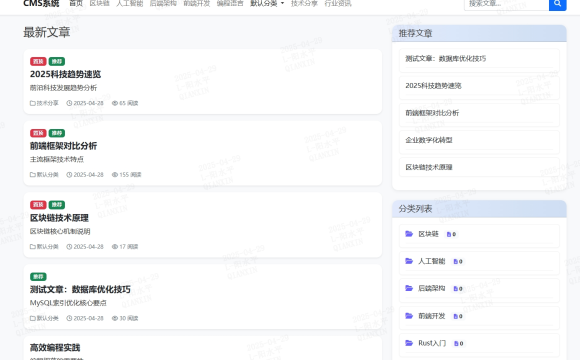Click the summary text 区块链核心机制说明
The height and width of the screenshot is (360, 580).
click(60, 231)
